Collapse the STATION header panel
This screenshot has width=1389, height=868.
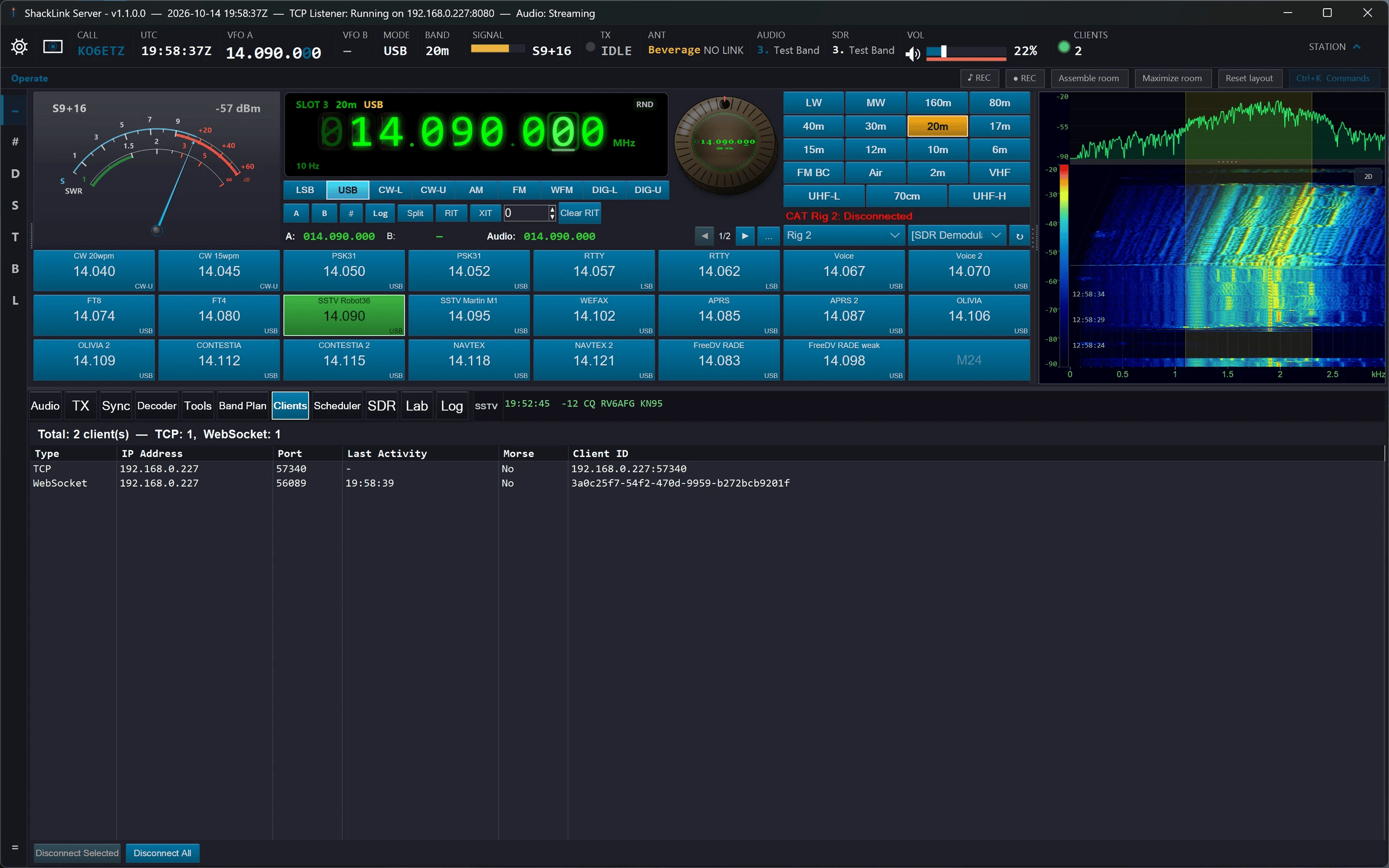[x=1335, y=47]
